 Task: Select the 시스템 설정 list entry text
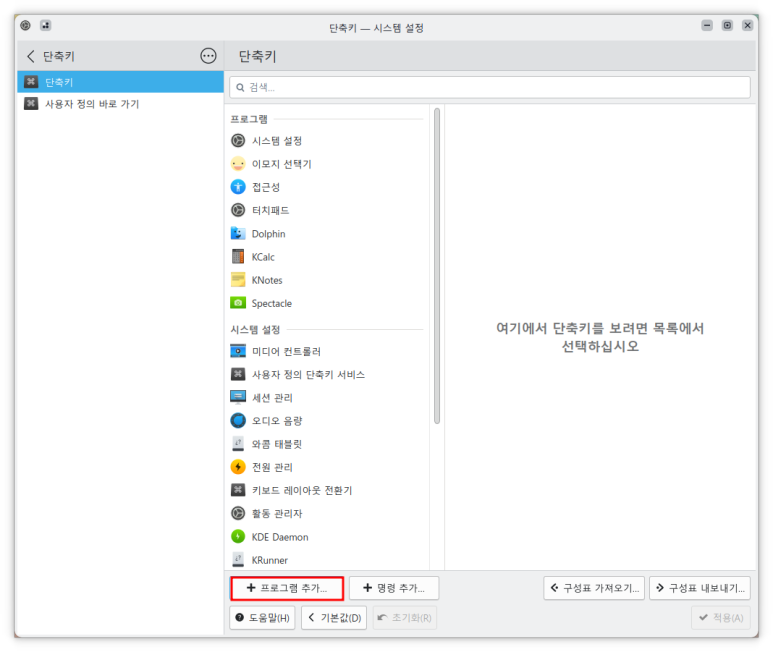[277, 141]
